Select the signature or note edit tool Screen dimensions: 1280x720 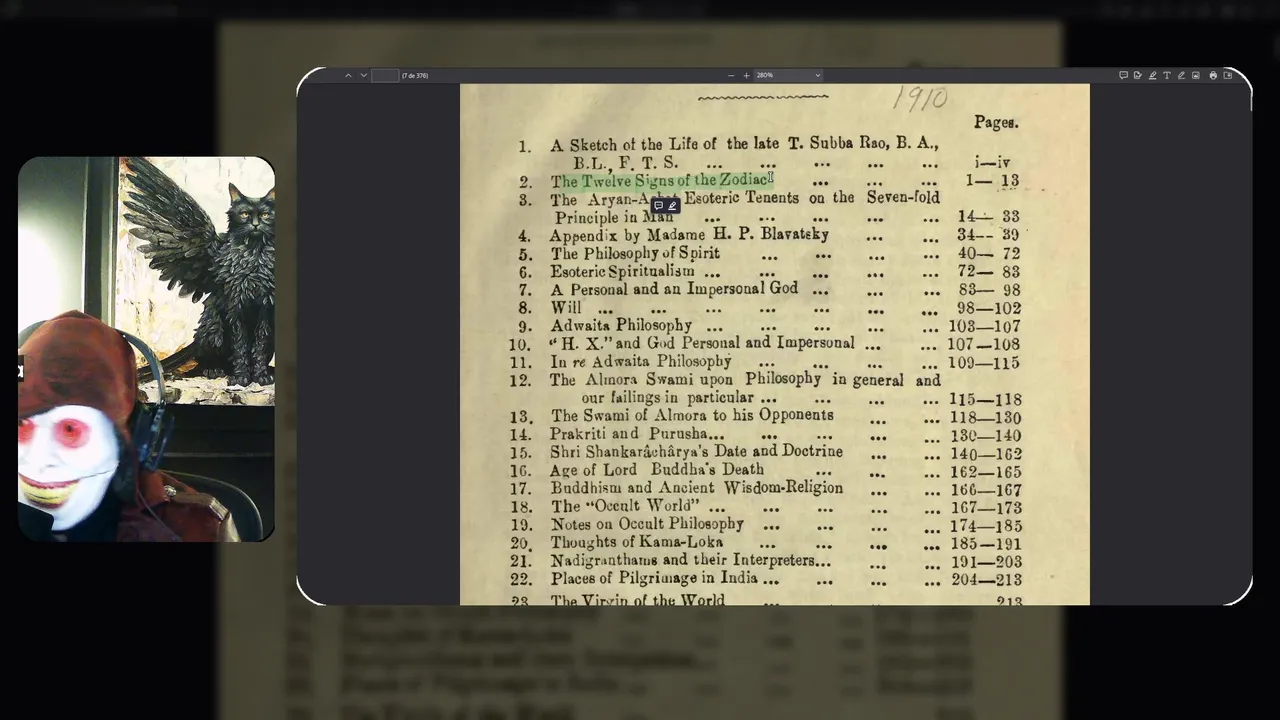[1138, 75]
